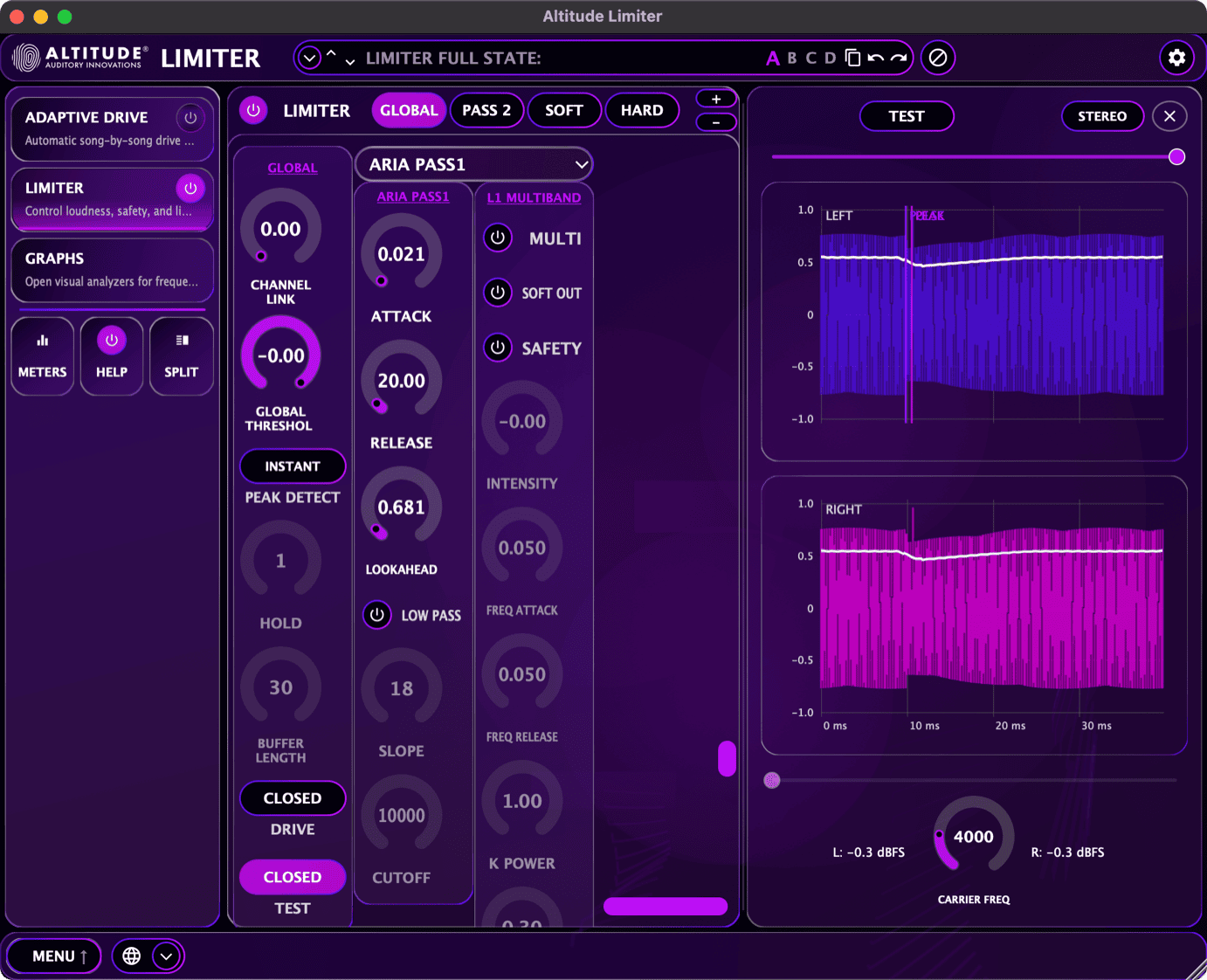Click the bypass slashed-circle icon

pos(938,58)
